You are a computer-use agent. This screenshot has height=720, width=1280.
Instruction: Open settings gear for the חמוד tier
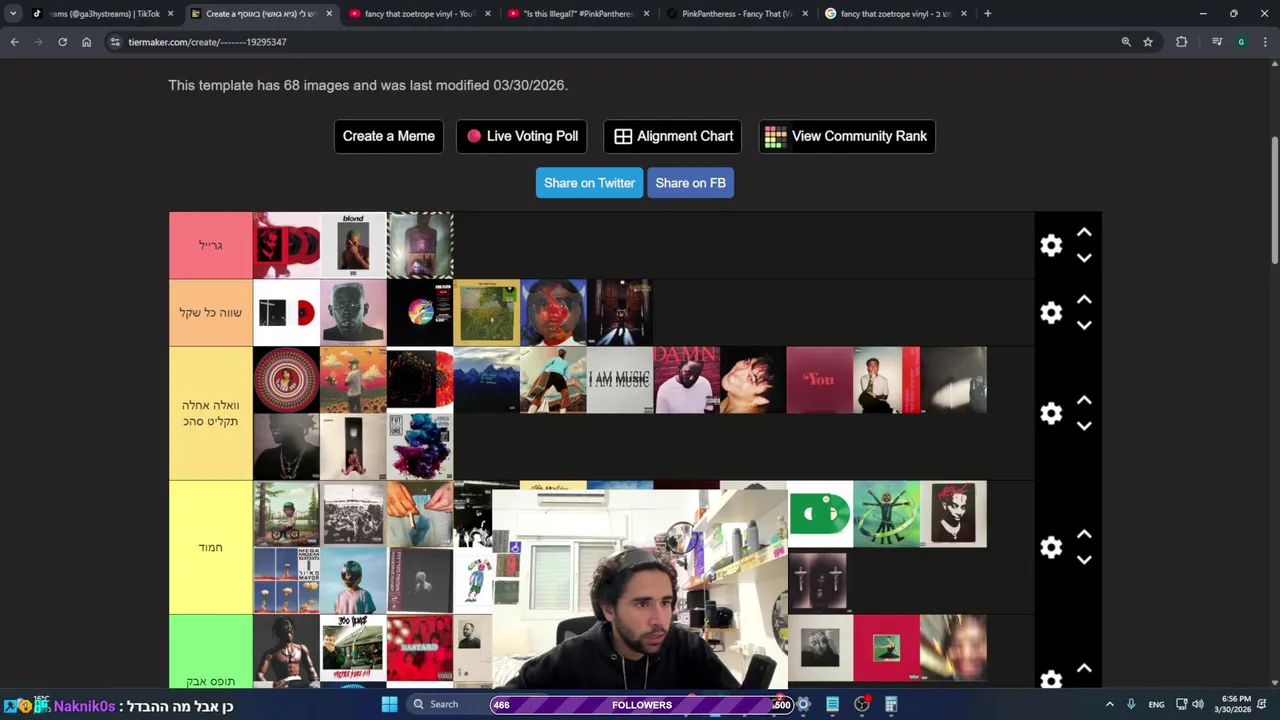tap(1051, 547)
